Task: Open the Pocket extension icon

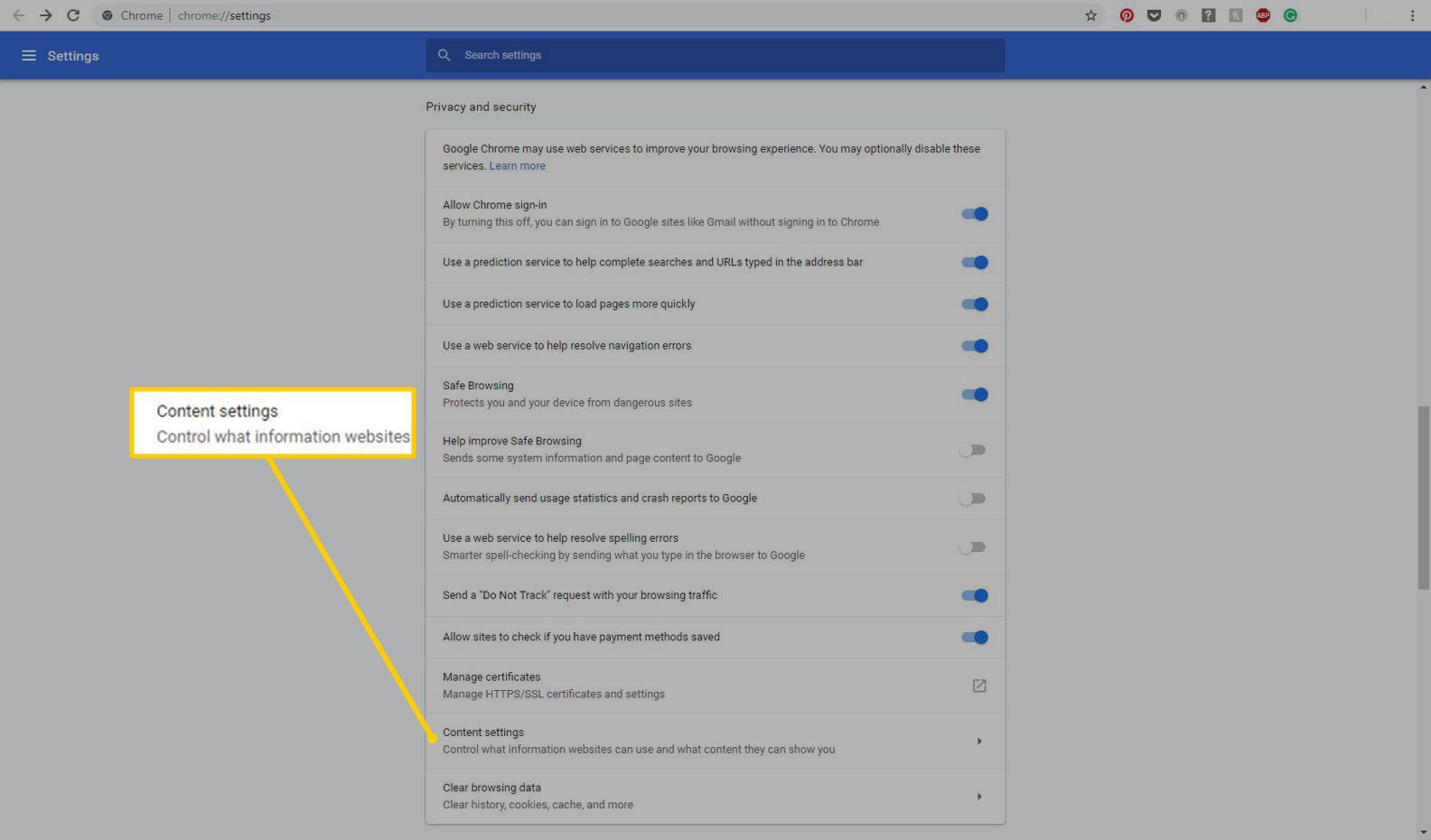Action: tap(1154, 15)
